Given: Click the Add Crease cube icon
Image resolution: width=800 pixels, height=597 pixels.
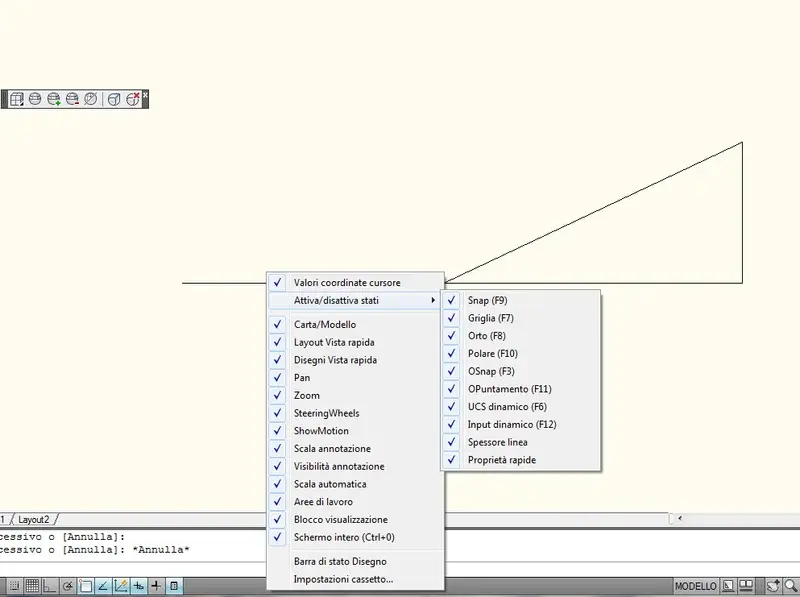Looking at the screenshot, I should pos(114,99).
